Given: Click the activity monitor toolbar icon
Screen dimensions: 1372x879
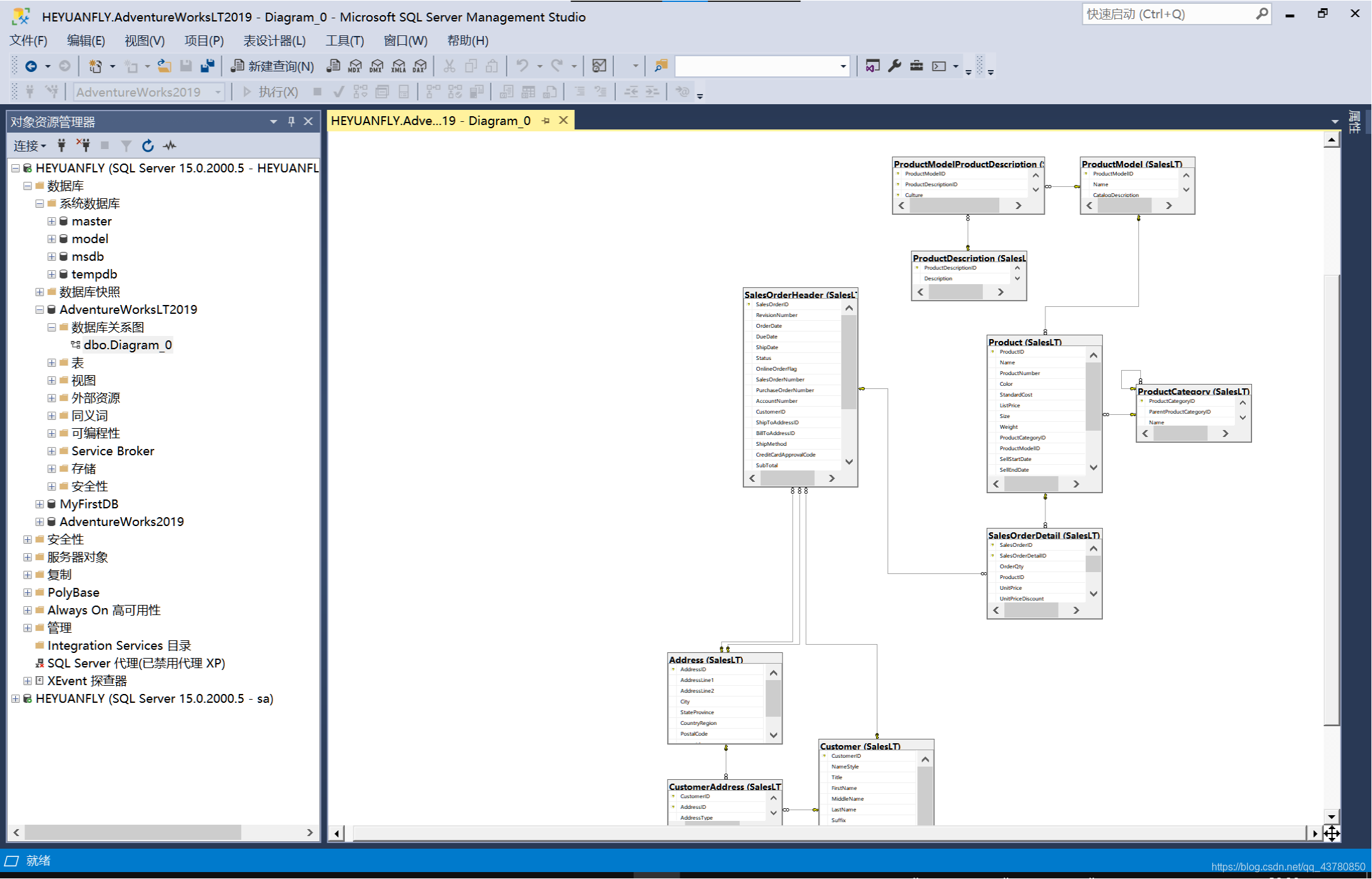Looking at the screenshot, I should coord(599,66).
